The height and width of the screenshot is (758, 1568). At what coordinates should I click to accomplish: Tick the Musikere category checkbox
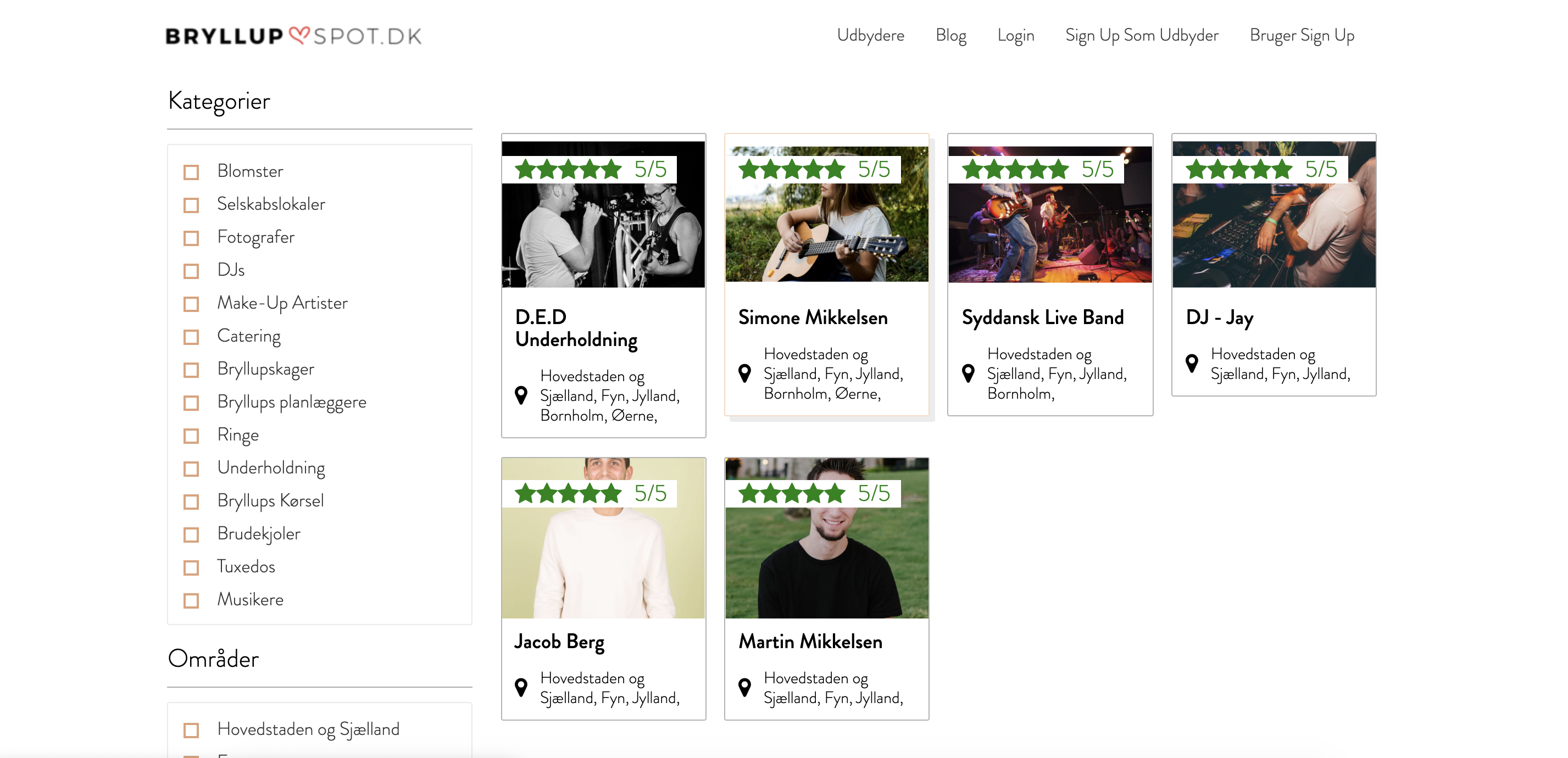click(x=191, y=600)
